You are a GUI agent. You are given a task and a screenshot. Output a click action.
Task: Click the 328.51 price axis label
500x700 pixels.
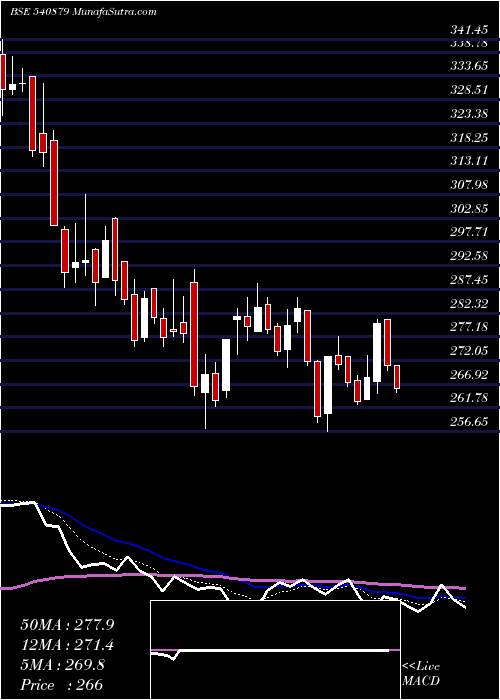(468, 90)
